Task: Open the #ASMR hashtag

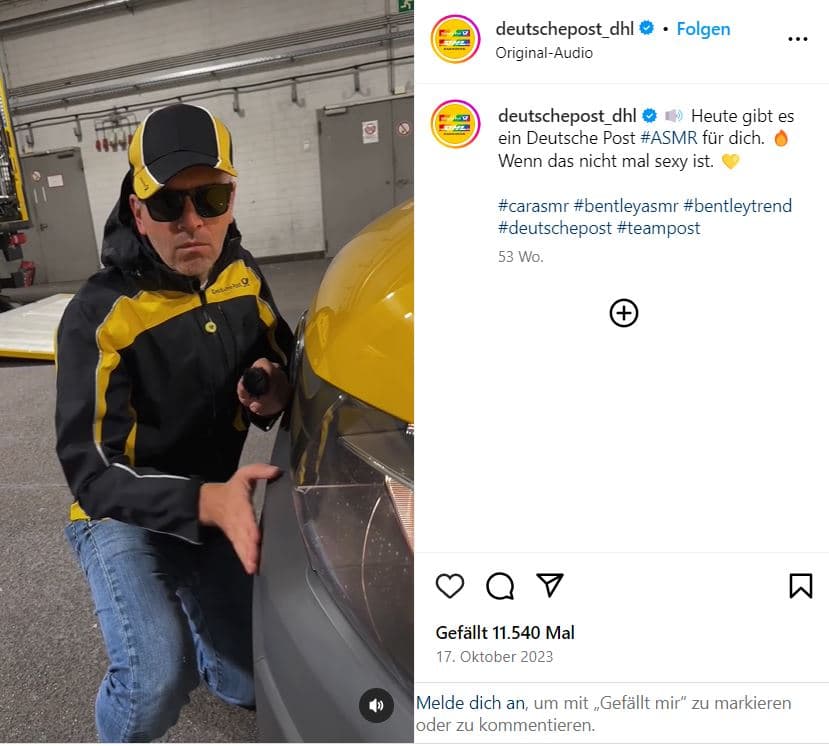Action: tap(669, 138)
